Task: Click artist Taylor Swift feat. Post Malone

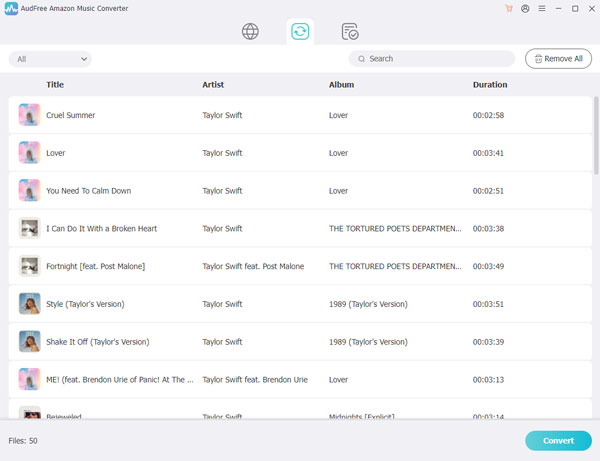Action: [x=253, y=266]
